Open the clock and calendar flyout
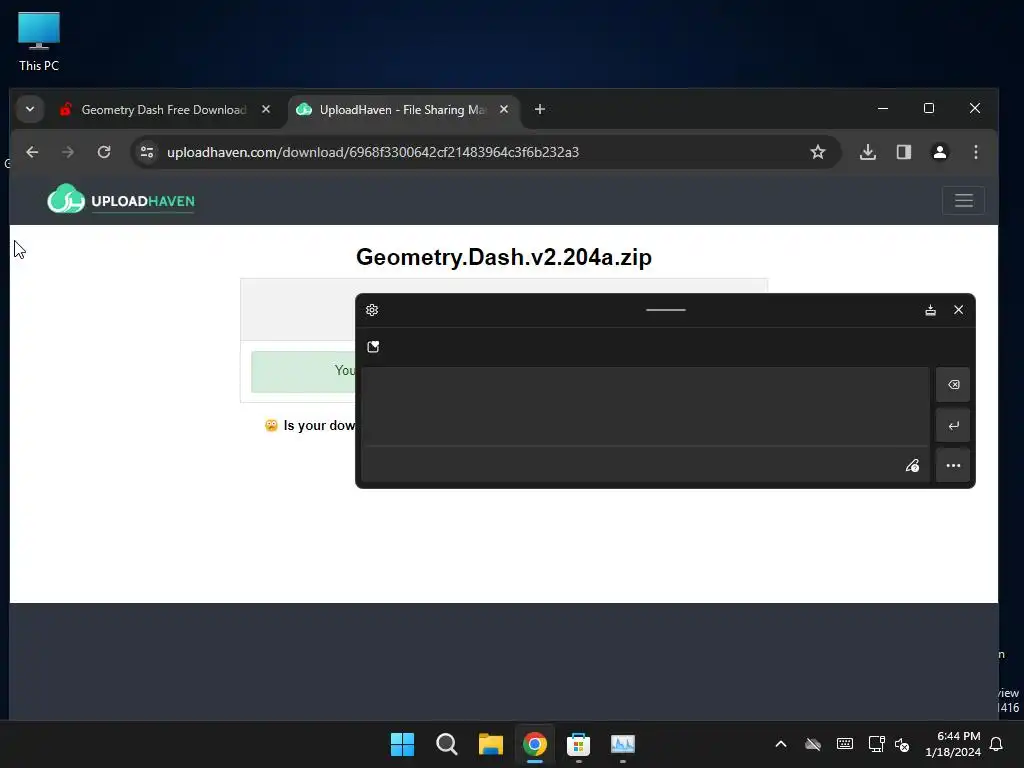 [953, 744]
